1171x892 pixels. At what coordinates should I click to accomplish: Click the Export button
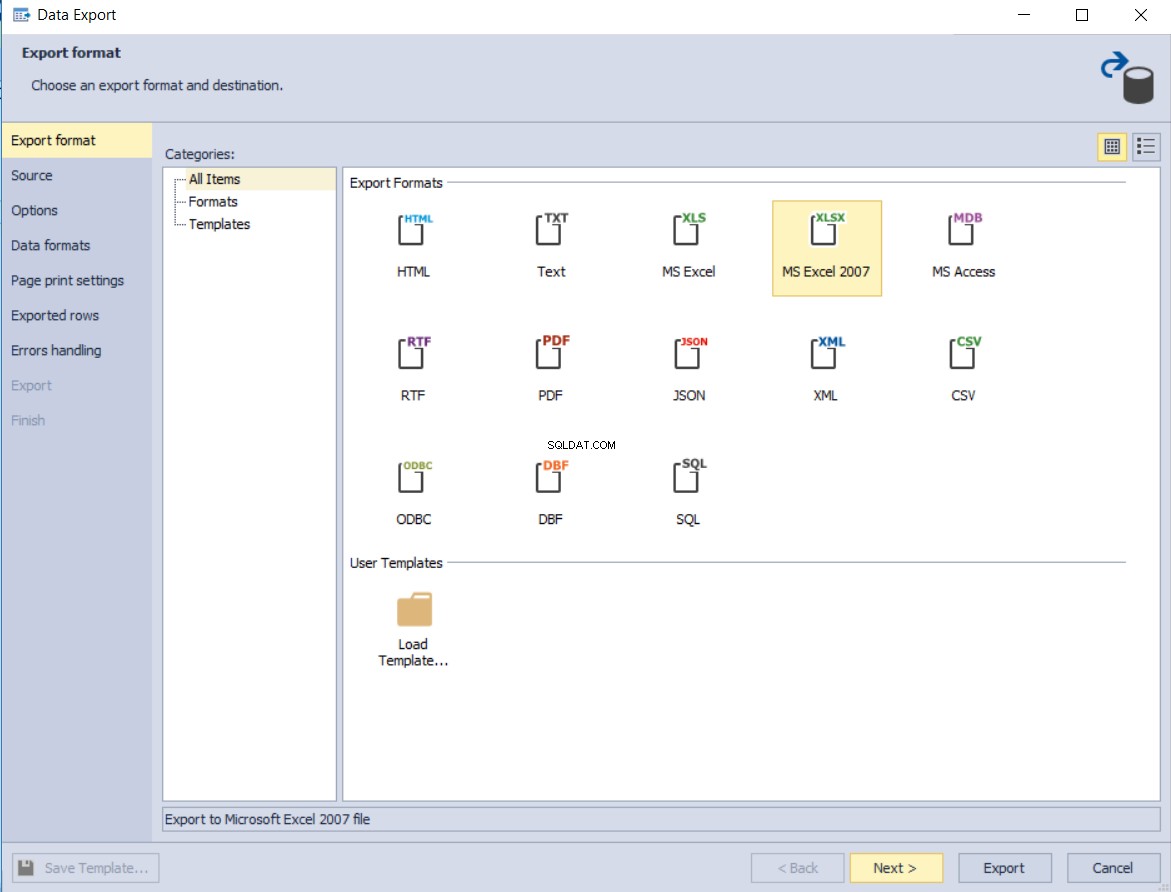coord(1004,868)
